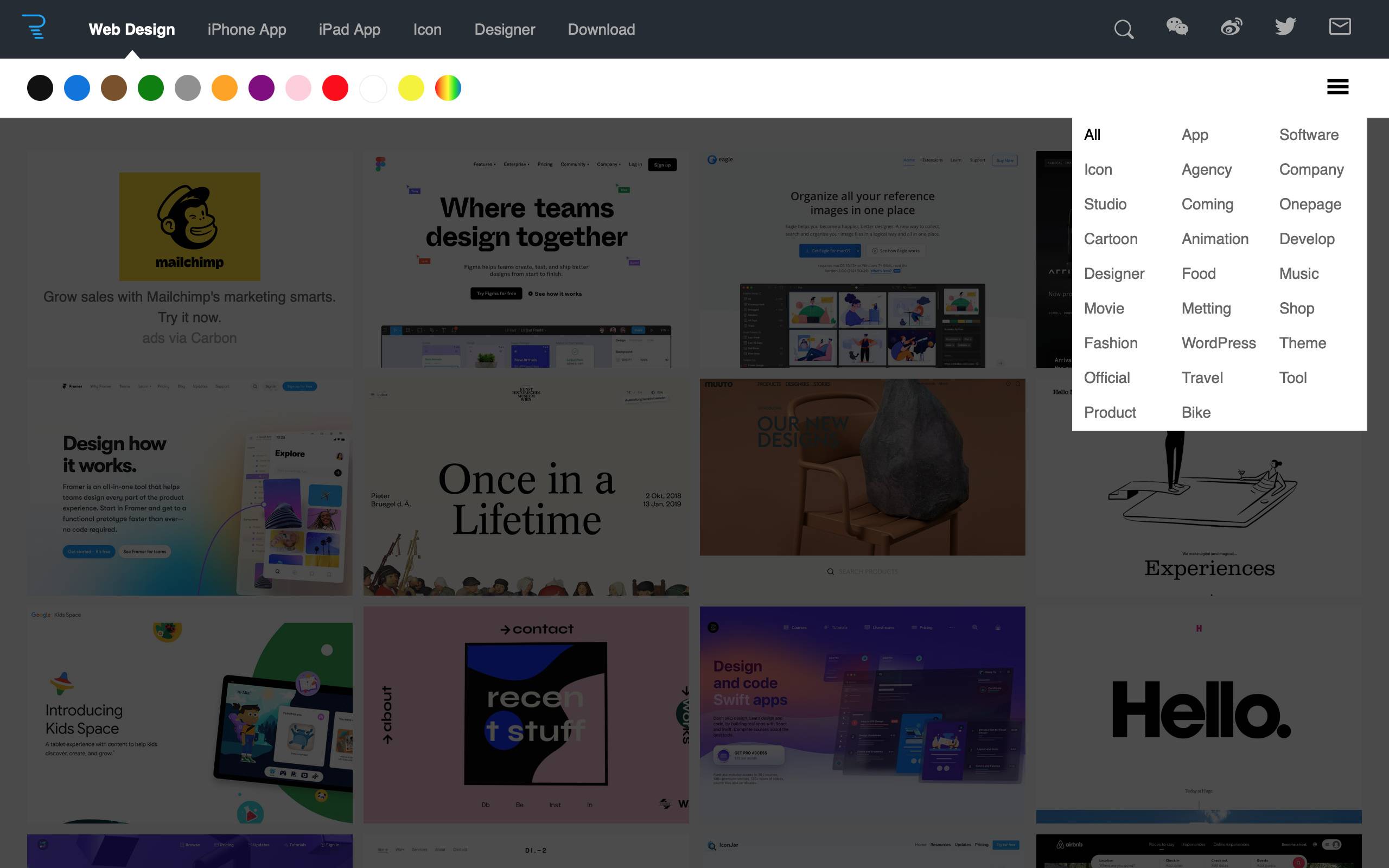Image resolution: width=1389 pixels, height=868 pixels.
Task: Open Framer 'Design how it works' thumbnail
Action: click(189, 487)
